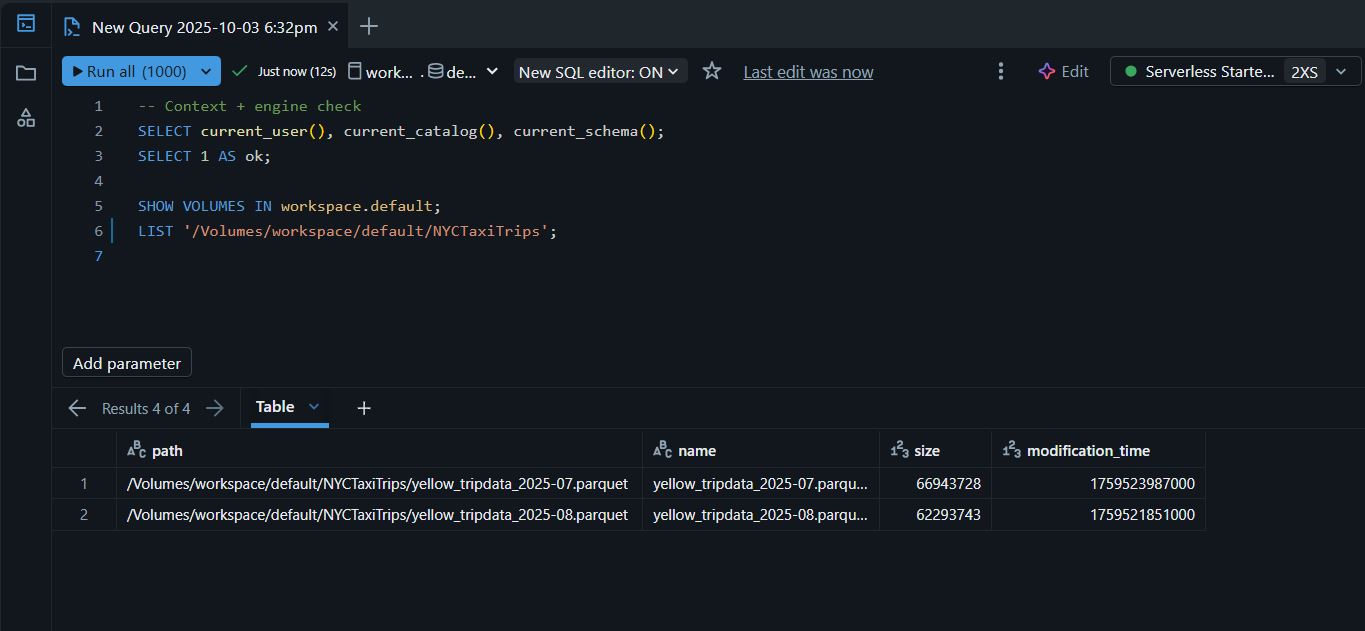The width and height of the screenshot is (1365, 631).
Task: Click name cell in row 1
Action: 761,484
